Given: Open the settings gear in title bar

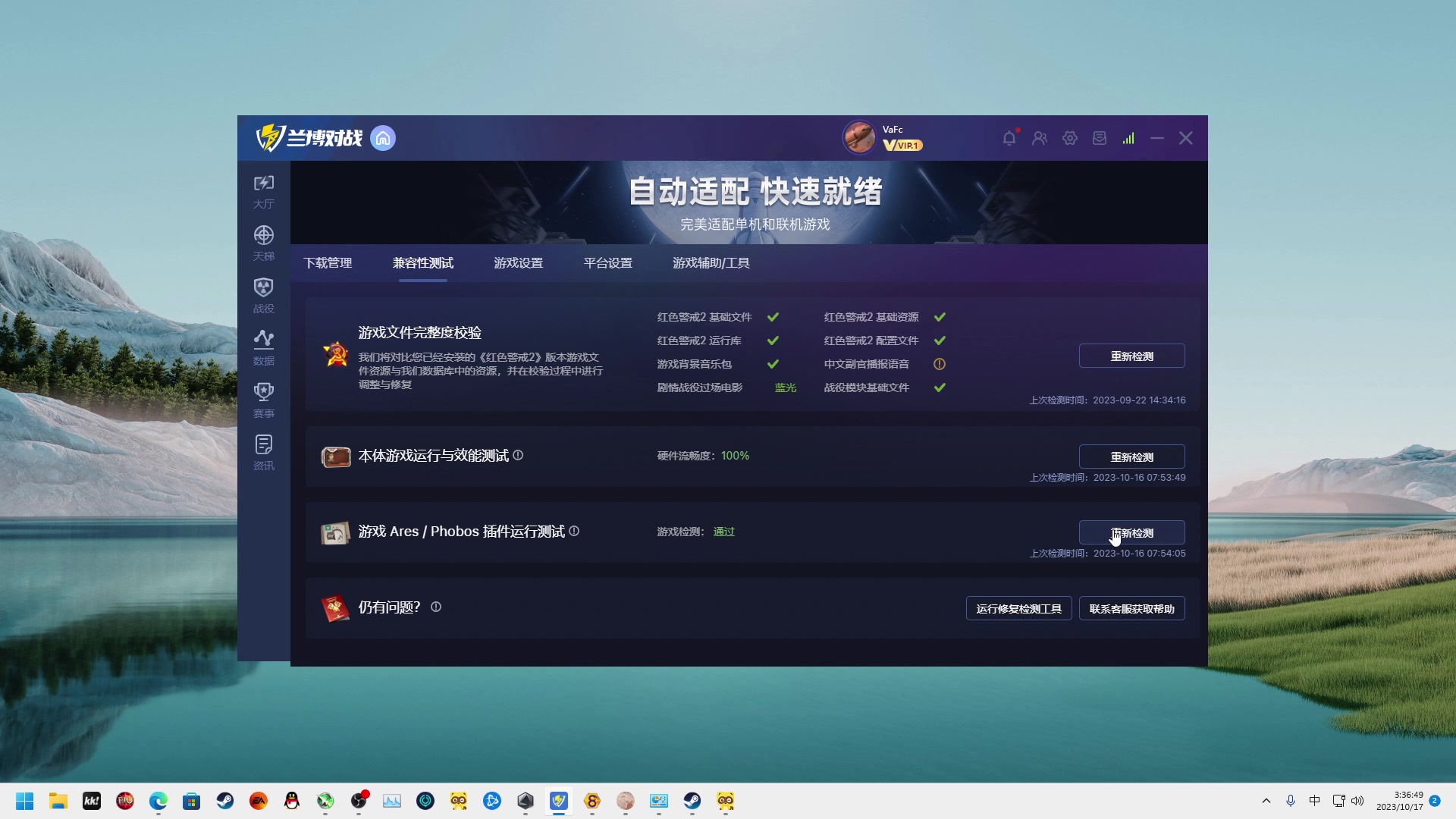Looking at the screenshot, I should (1070, 138).
